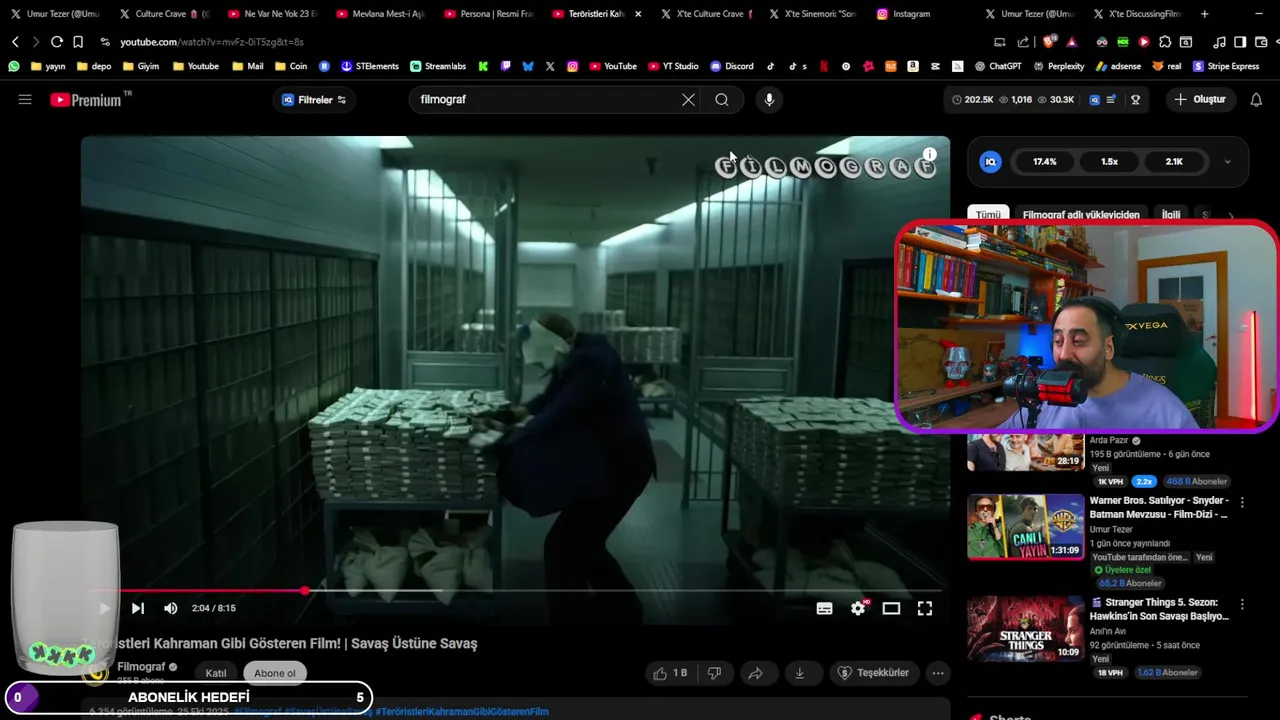Open a new browser tab
The width and height of the screenshot is (1280, 720).
click(1204, 14)
